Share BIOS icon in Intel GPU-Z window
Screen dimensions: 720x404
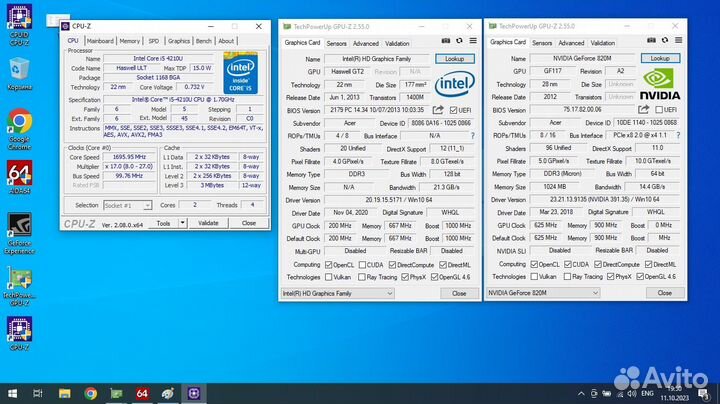(x=438, y=110)
